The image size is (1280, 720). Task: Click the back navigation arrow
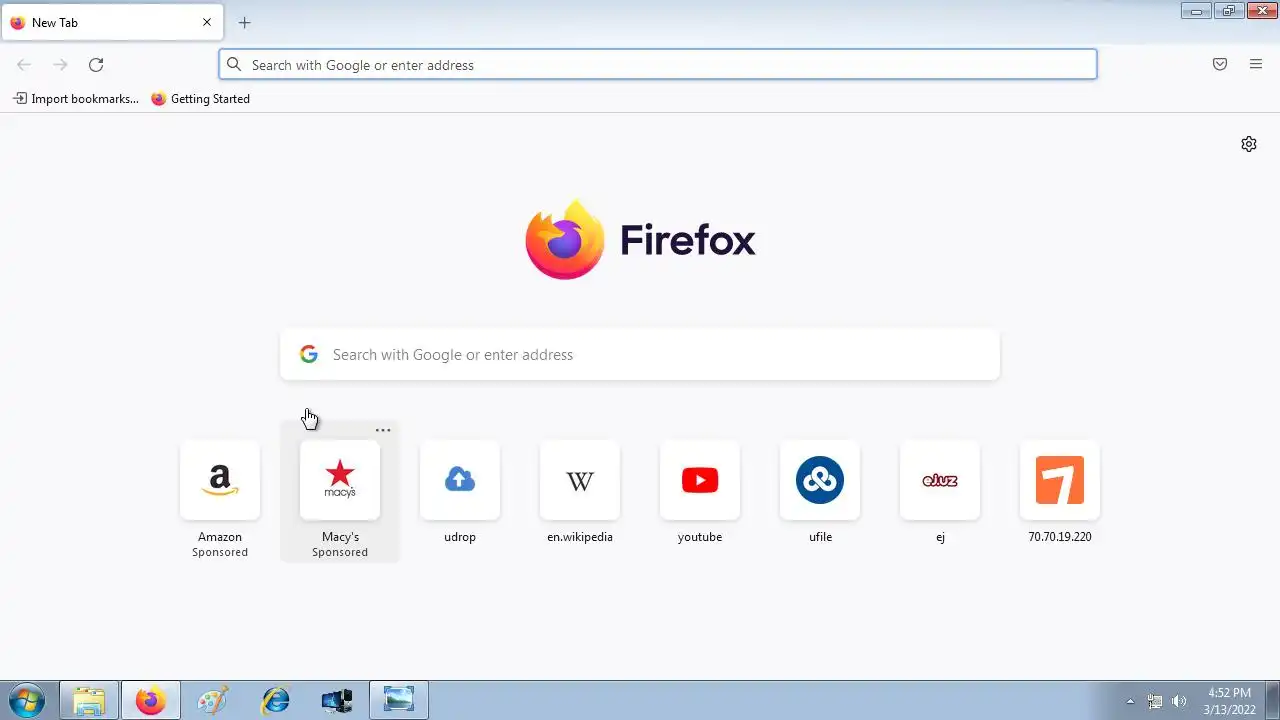(x=24, y=65)
